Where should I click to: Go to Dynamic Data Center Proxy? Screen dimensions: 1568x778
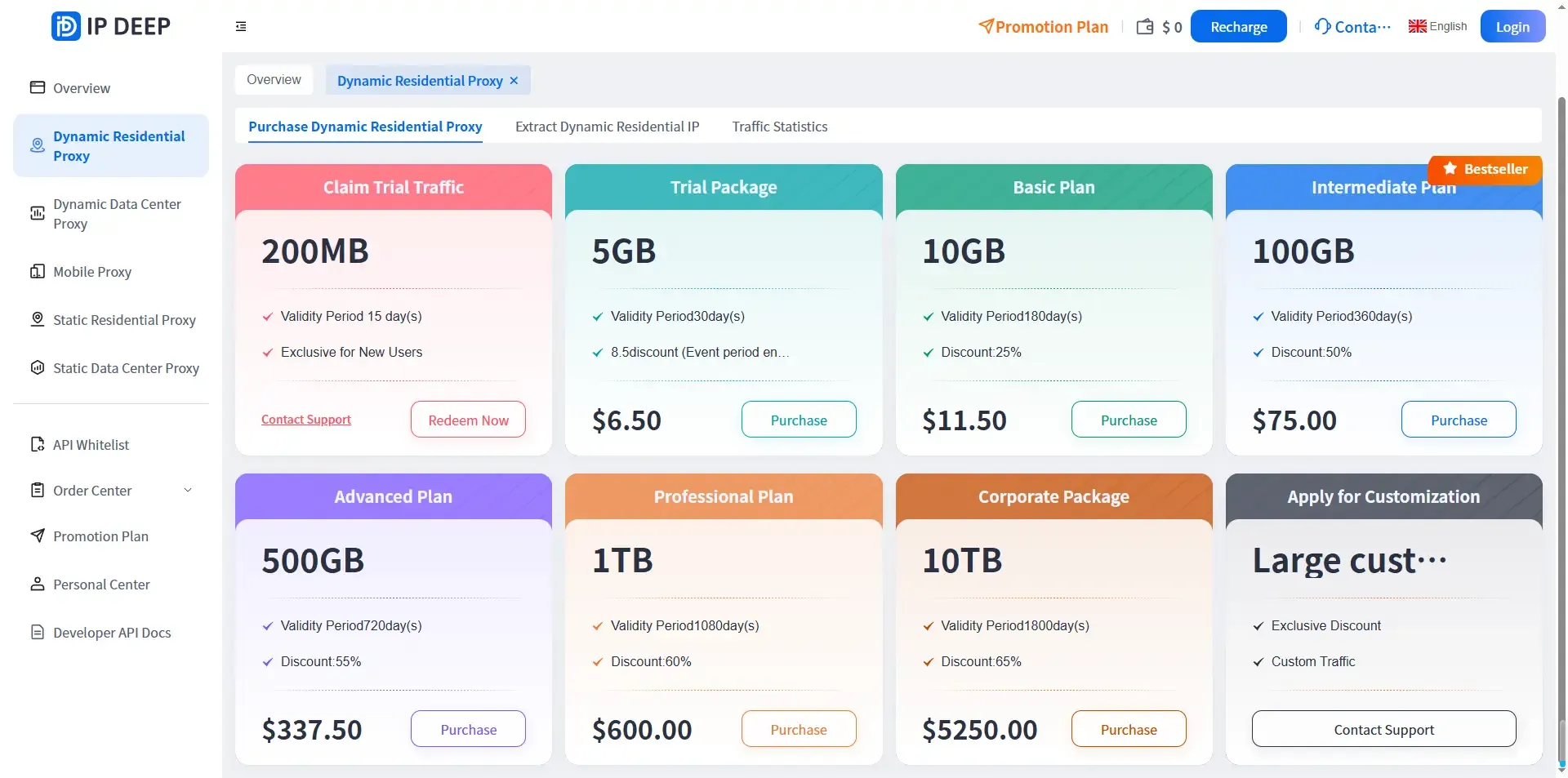click(117, 213)
